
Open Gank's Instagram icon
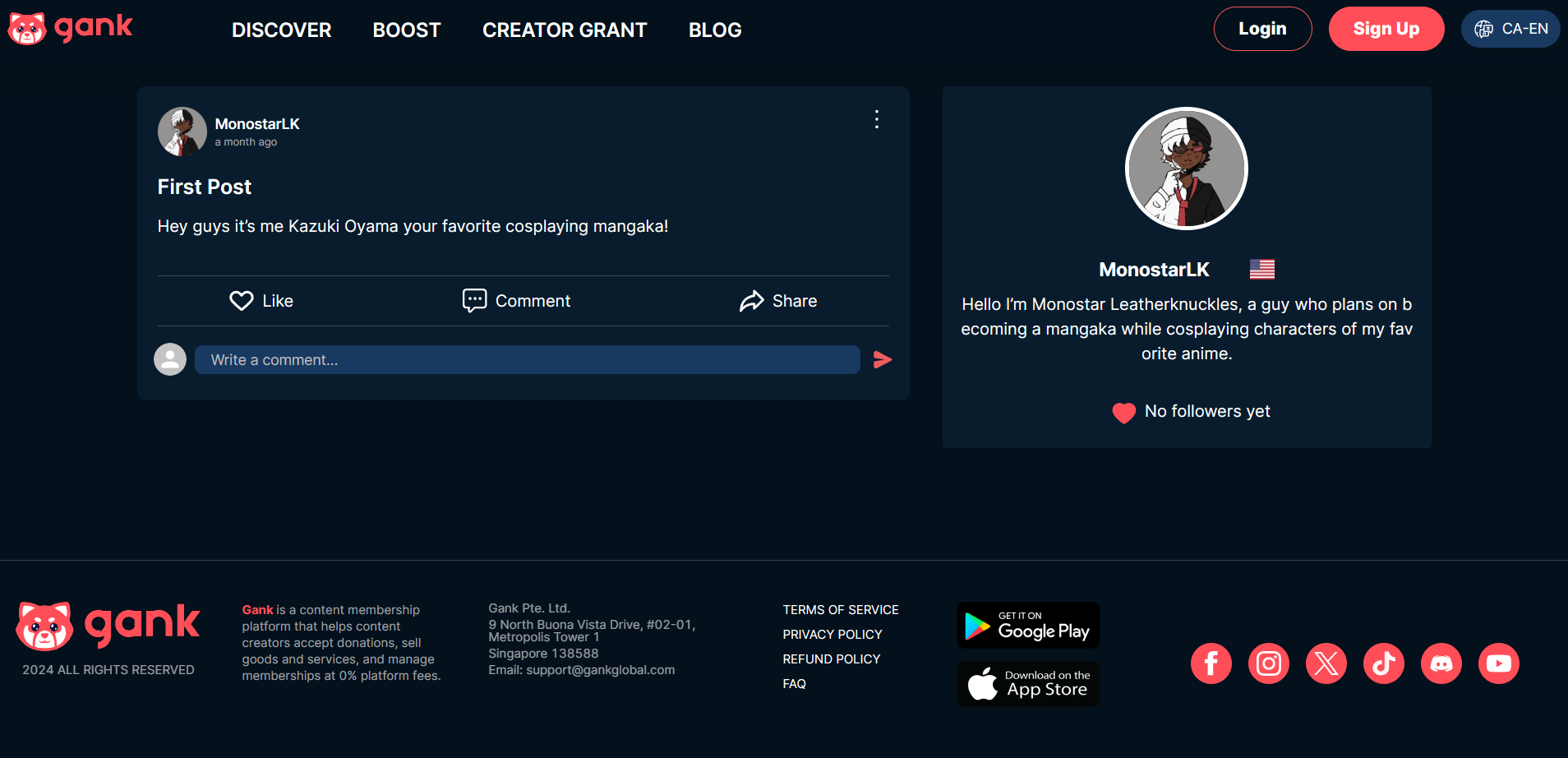(1269, 663)
